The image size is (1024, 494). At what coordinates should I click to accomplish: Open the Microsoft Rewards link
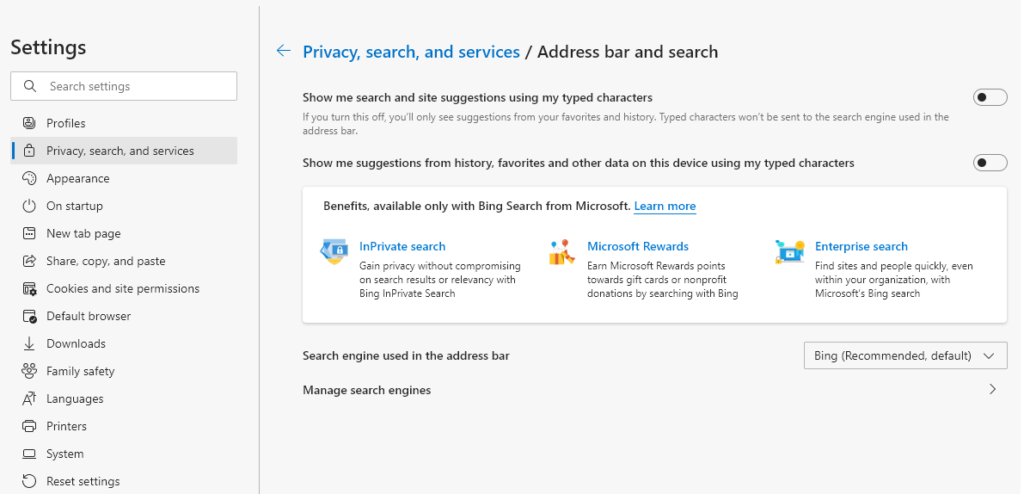[638, 246]
